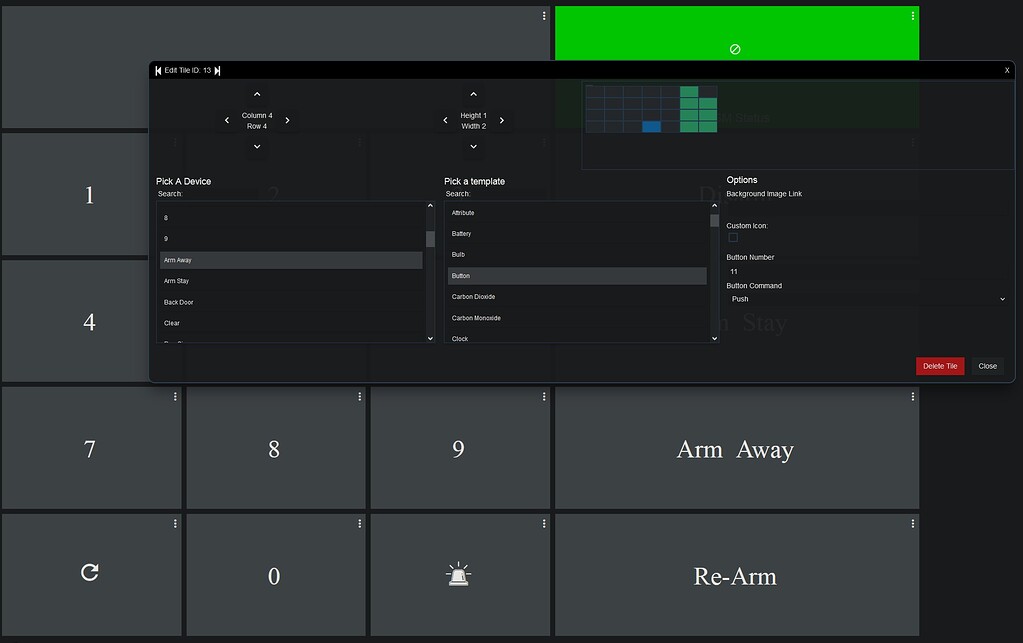
Task: Increase tile width with the right chevron
Action: coord(501,120)
